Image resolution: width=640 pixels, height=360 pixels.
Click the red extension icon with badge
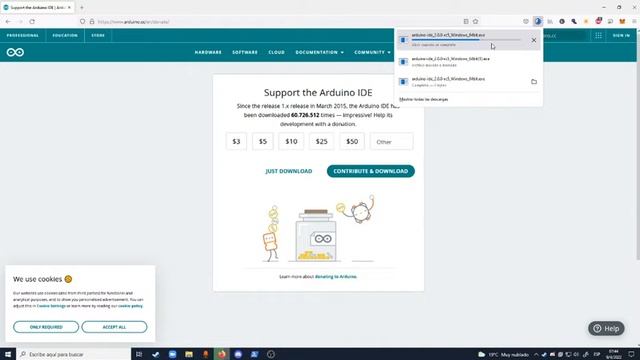pyautogui.click(x=598, y=21)
